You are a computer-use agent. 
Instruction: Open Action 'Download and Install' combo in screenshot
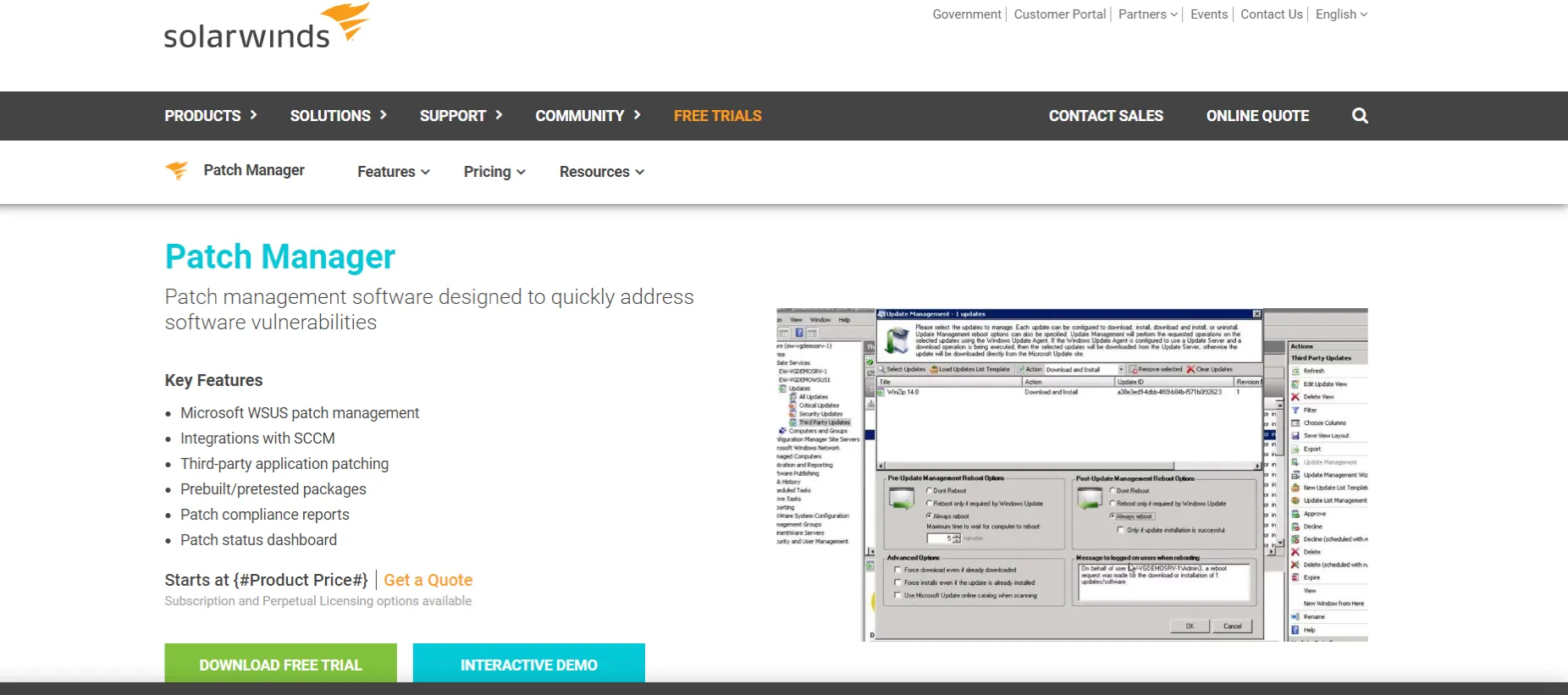click(1085, 369)
